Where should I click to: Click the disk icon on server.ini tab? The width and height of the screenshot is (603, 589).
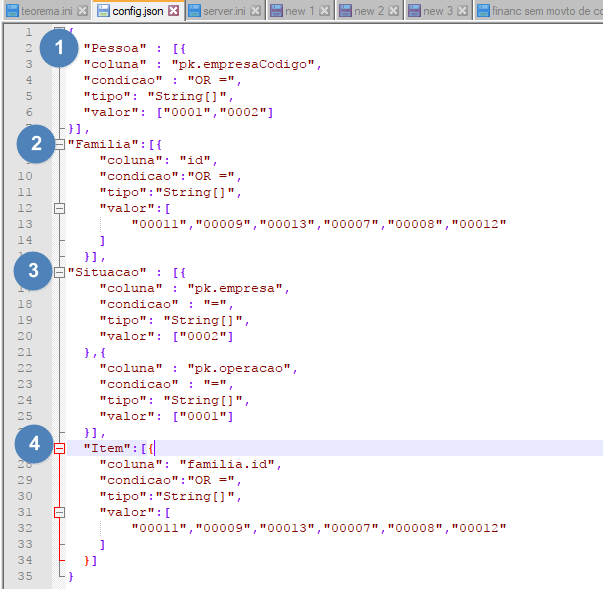pos(195,11)
